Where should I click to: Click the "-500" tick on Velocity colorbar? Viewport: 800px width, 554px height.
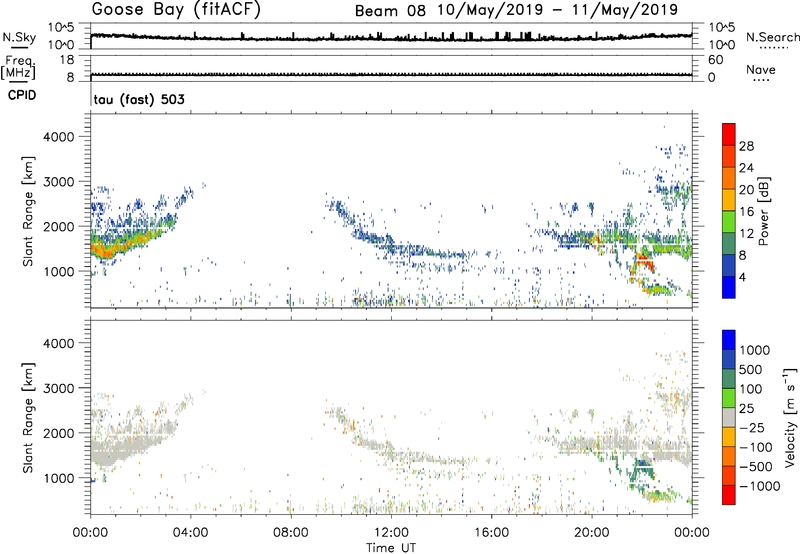756,466
